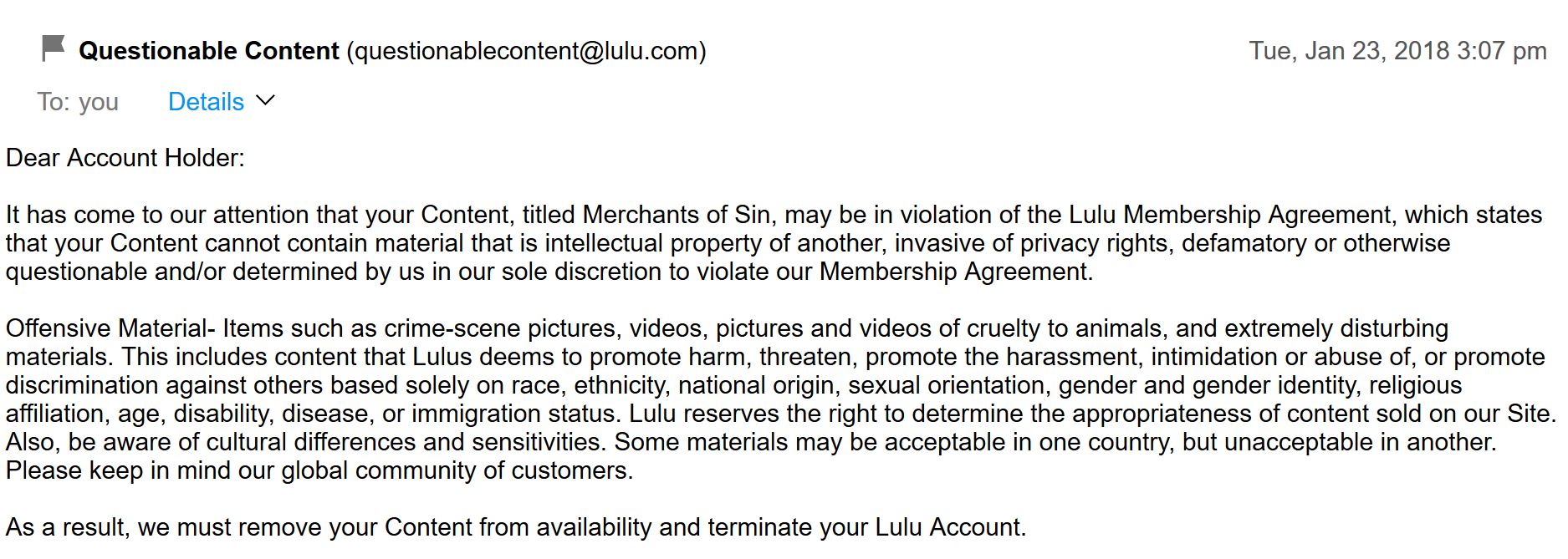Click the Tue, Jan 23, 2018 timestamp
Viewport: 1568px width, 559px height.
[x=1397, y=51]
